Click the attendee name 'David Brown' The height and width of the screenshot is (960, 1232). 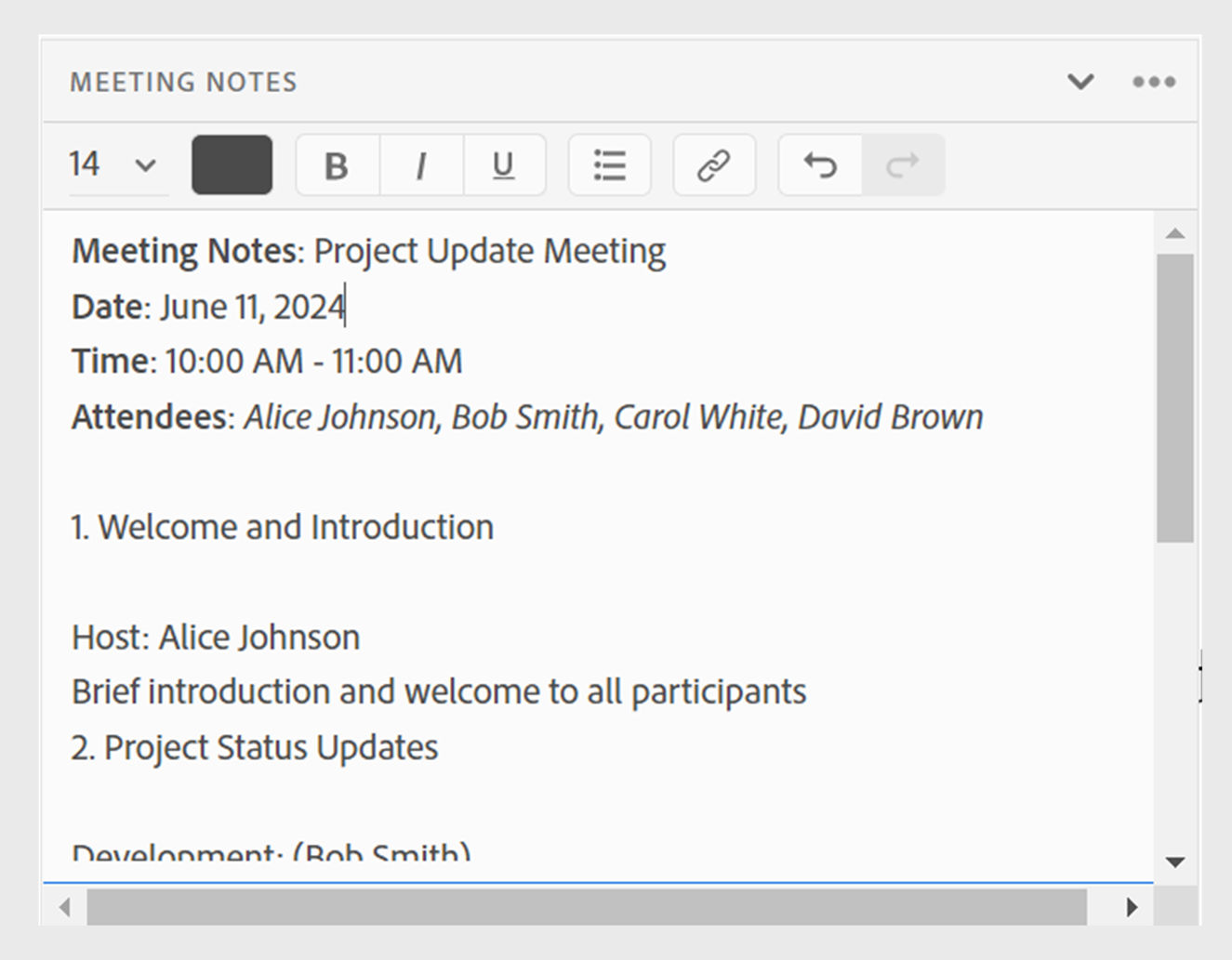[891, 417]
